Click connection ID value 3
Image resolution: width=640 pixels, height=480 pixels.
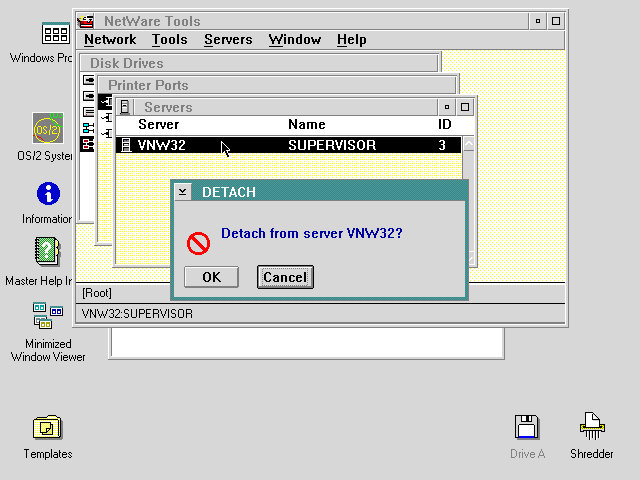pyautogui.click(x=442, y=145)
